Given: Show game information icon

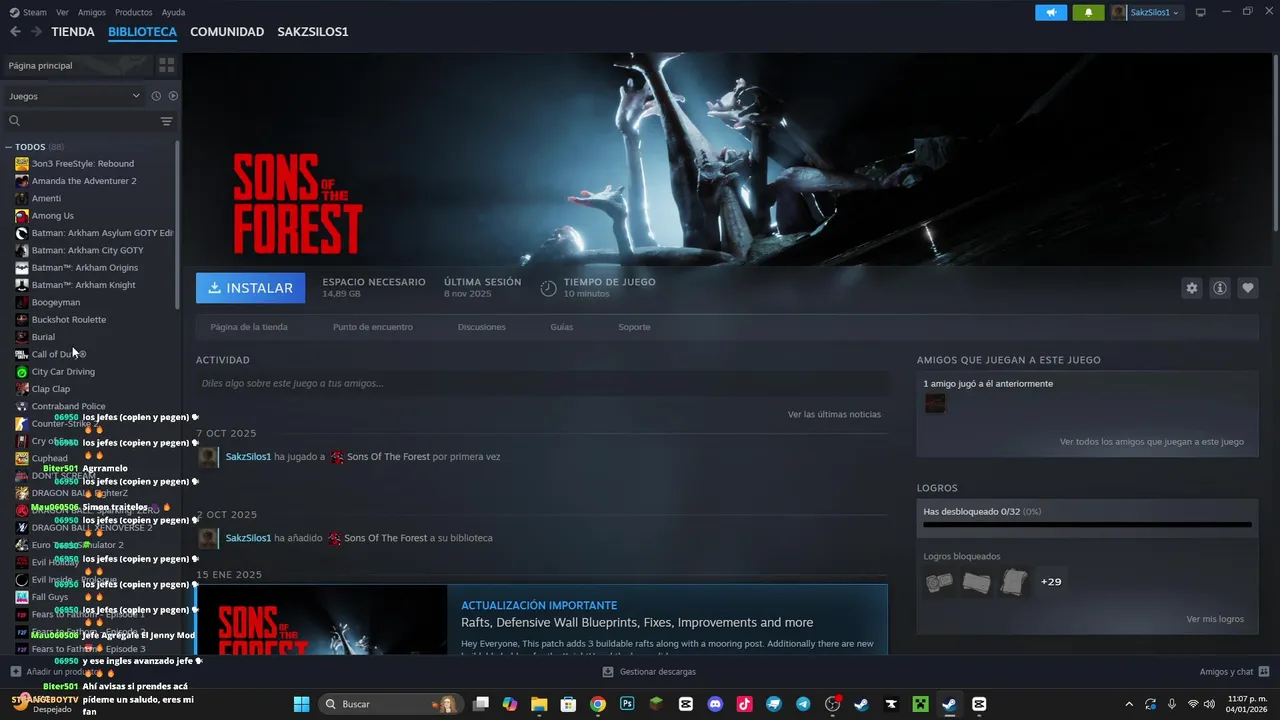Looking at the screenshot, I should coord(1219,288).
